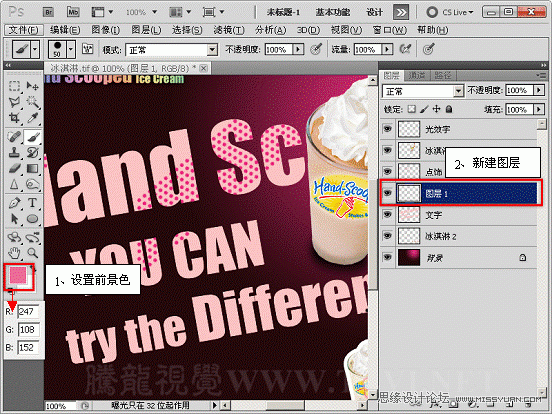Select the Gradient tool
552x414 pixels.
(x=32, y=168)
